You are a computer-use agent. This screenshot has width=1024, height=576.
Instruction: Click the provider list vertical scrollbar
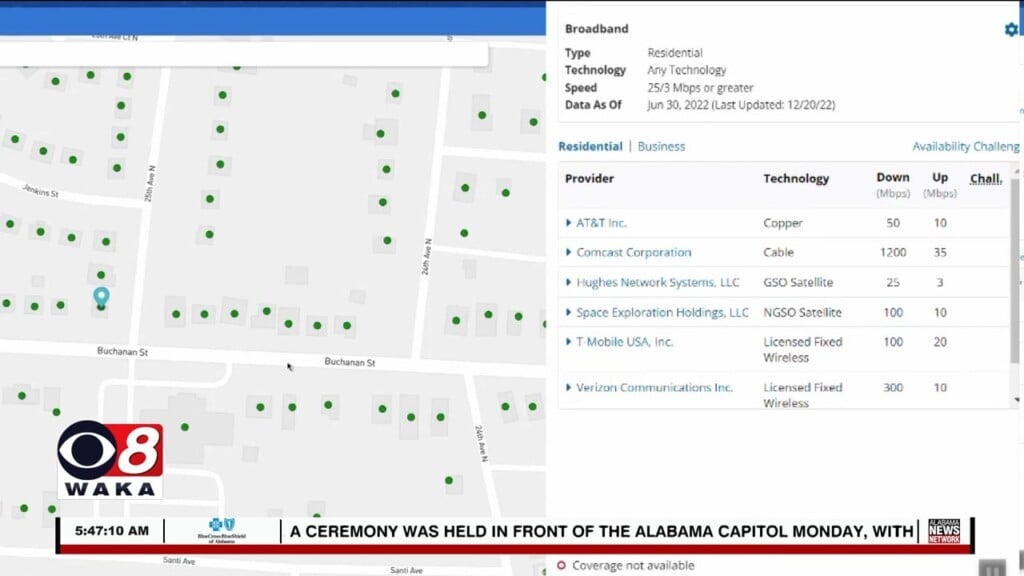1016,270
